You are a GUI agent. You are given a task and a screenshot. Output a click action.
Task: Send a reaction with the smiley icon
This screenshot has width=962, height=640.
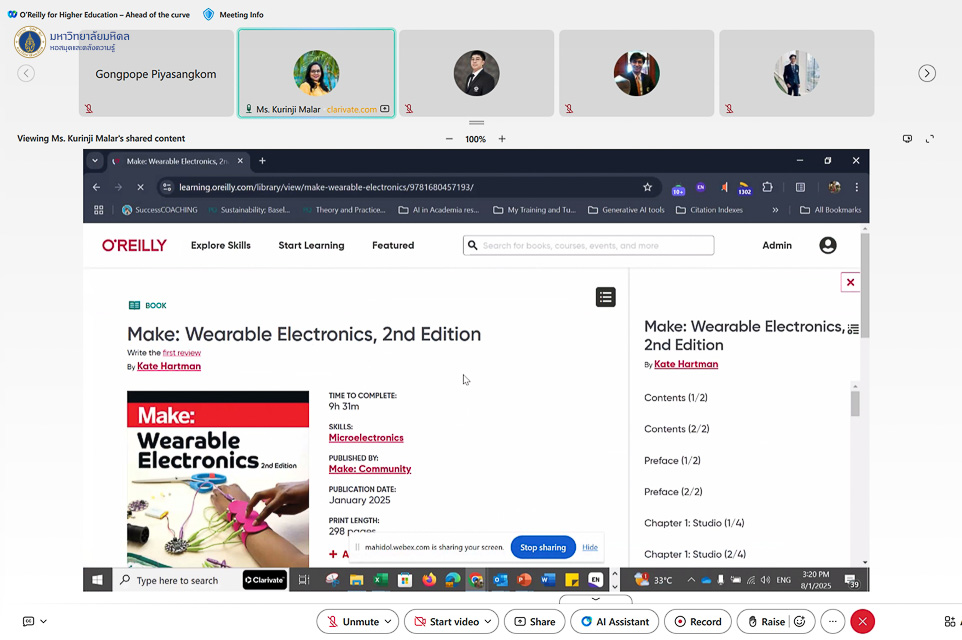click(799, 621)
